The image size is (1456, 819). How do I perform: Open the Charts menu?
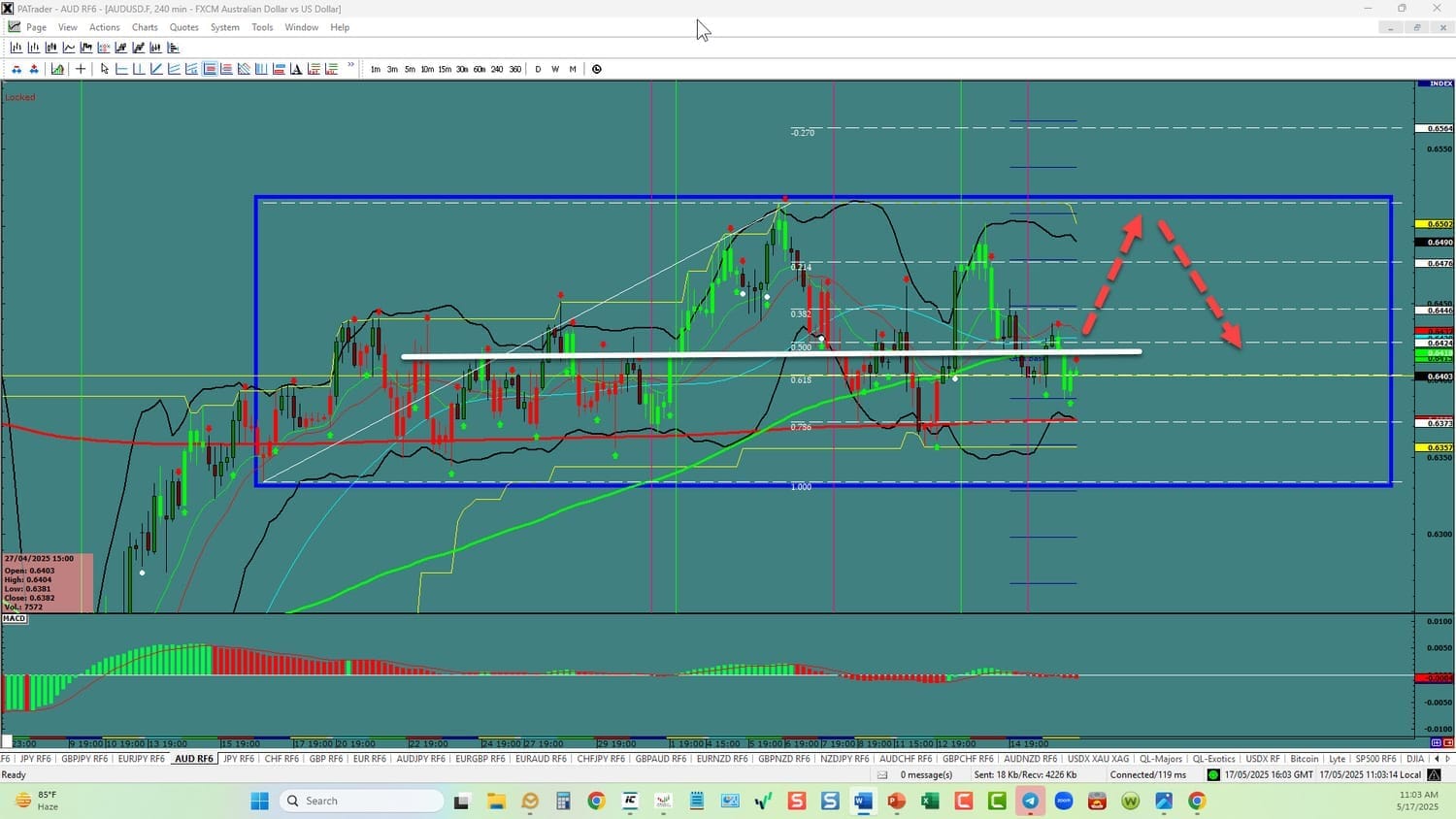145,27
